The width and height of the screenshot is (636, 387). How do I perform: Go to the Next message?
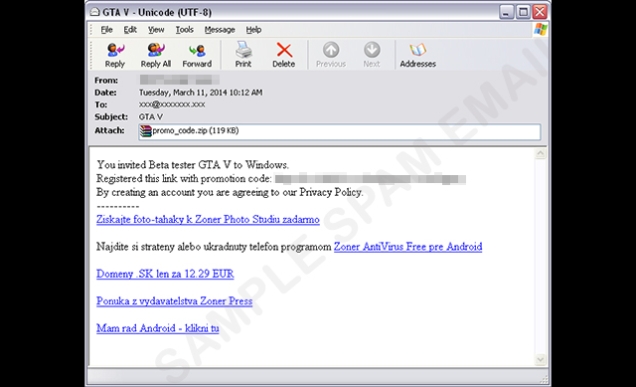[372, 56]
